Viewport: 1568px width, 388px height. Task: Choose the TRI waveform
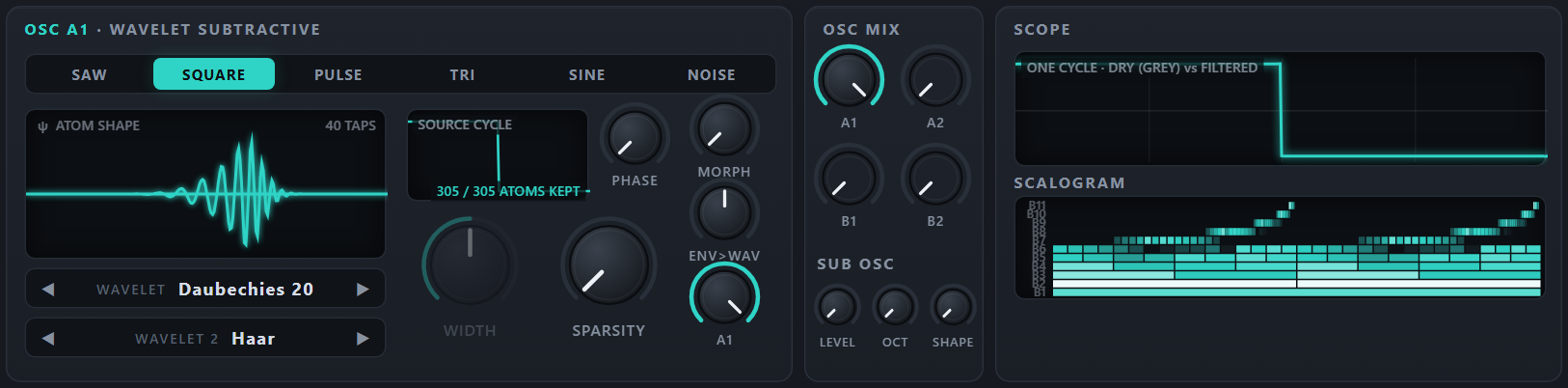[463, 74]
